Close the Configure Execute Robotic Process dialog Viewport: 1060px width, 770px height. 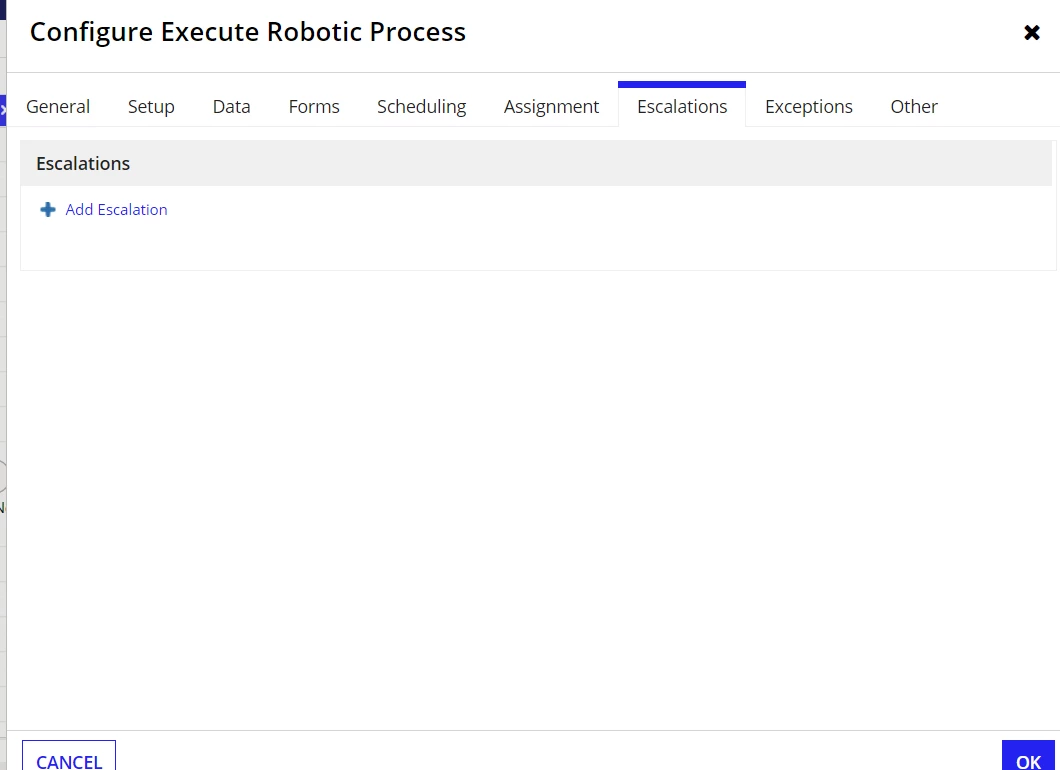pyautogui.click(x=1032, y=32)
